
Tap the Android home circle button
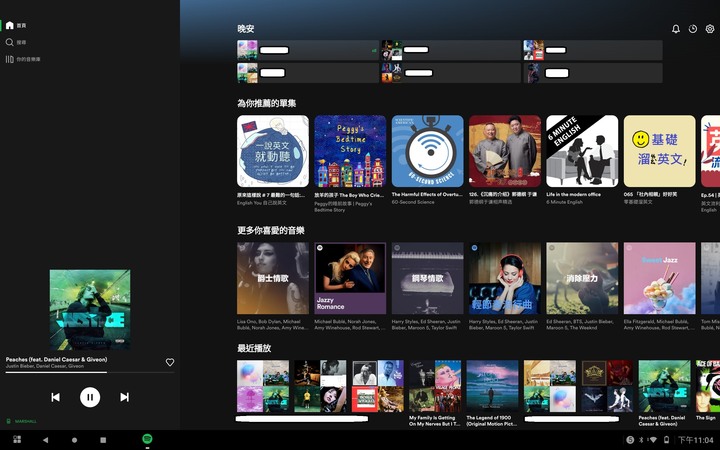coord(74,440)
